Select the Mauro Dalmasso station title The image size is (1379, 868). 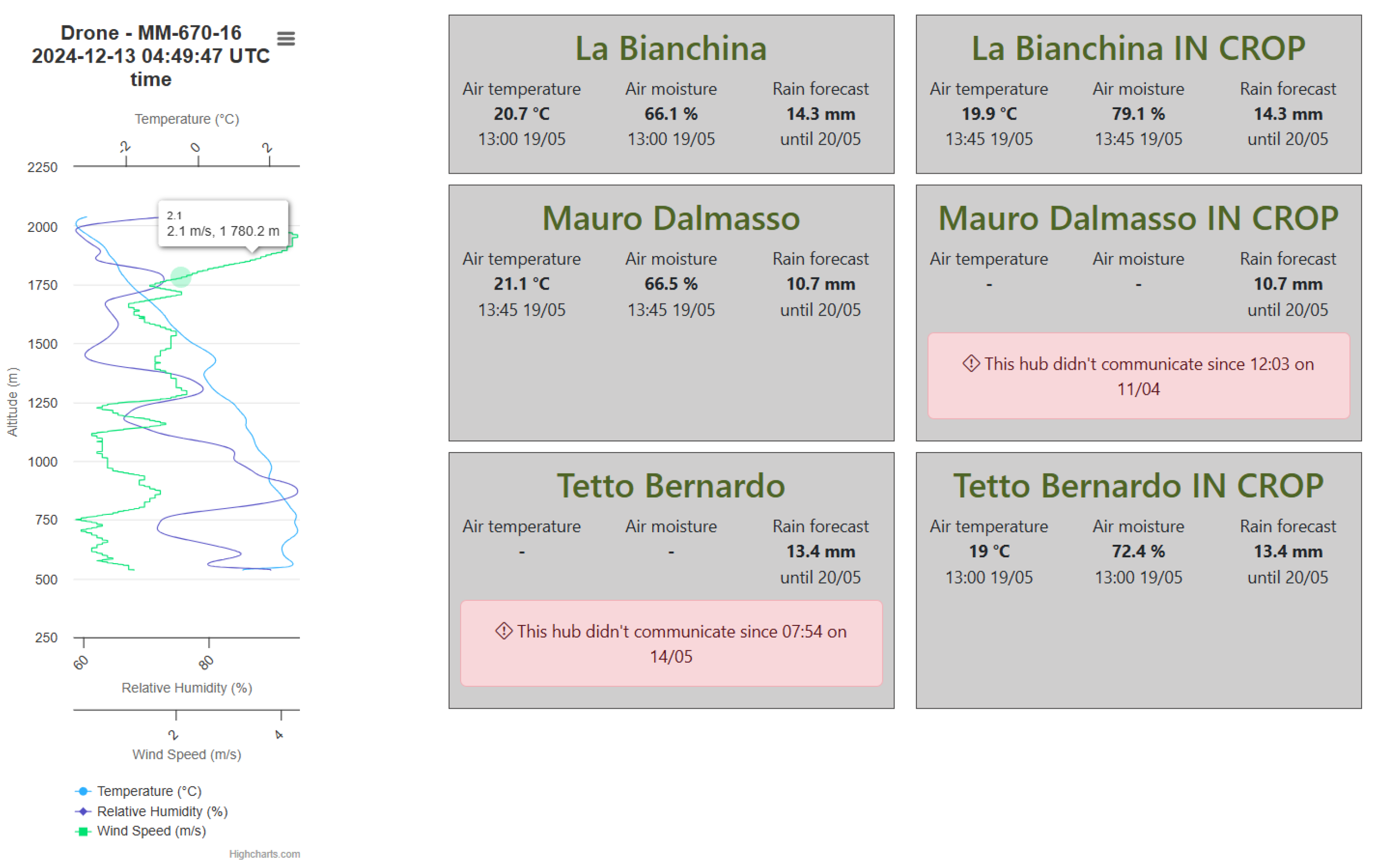[x=671, y=218]
